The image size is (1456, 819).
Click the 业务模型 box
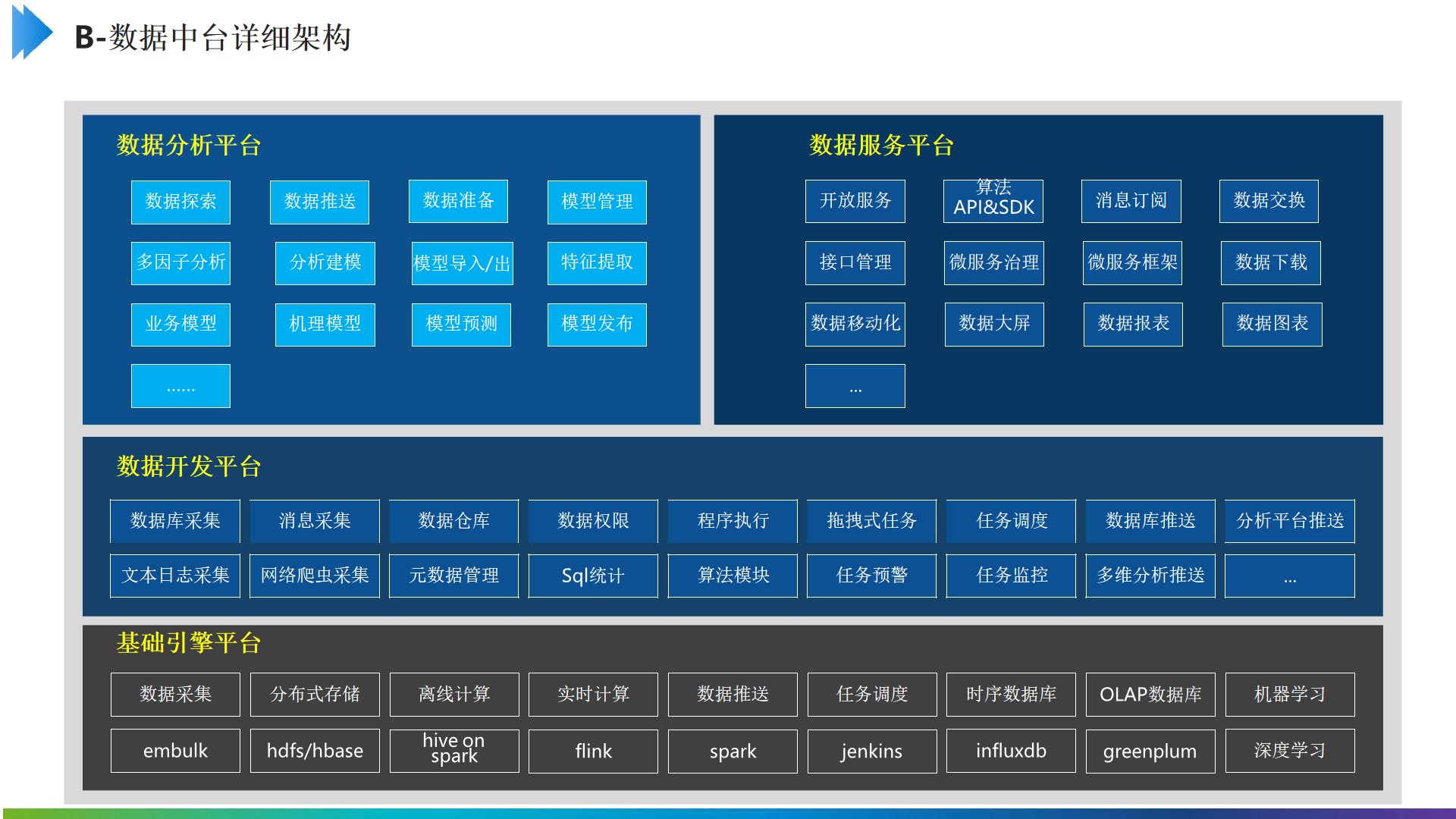tap(180, 325)
